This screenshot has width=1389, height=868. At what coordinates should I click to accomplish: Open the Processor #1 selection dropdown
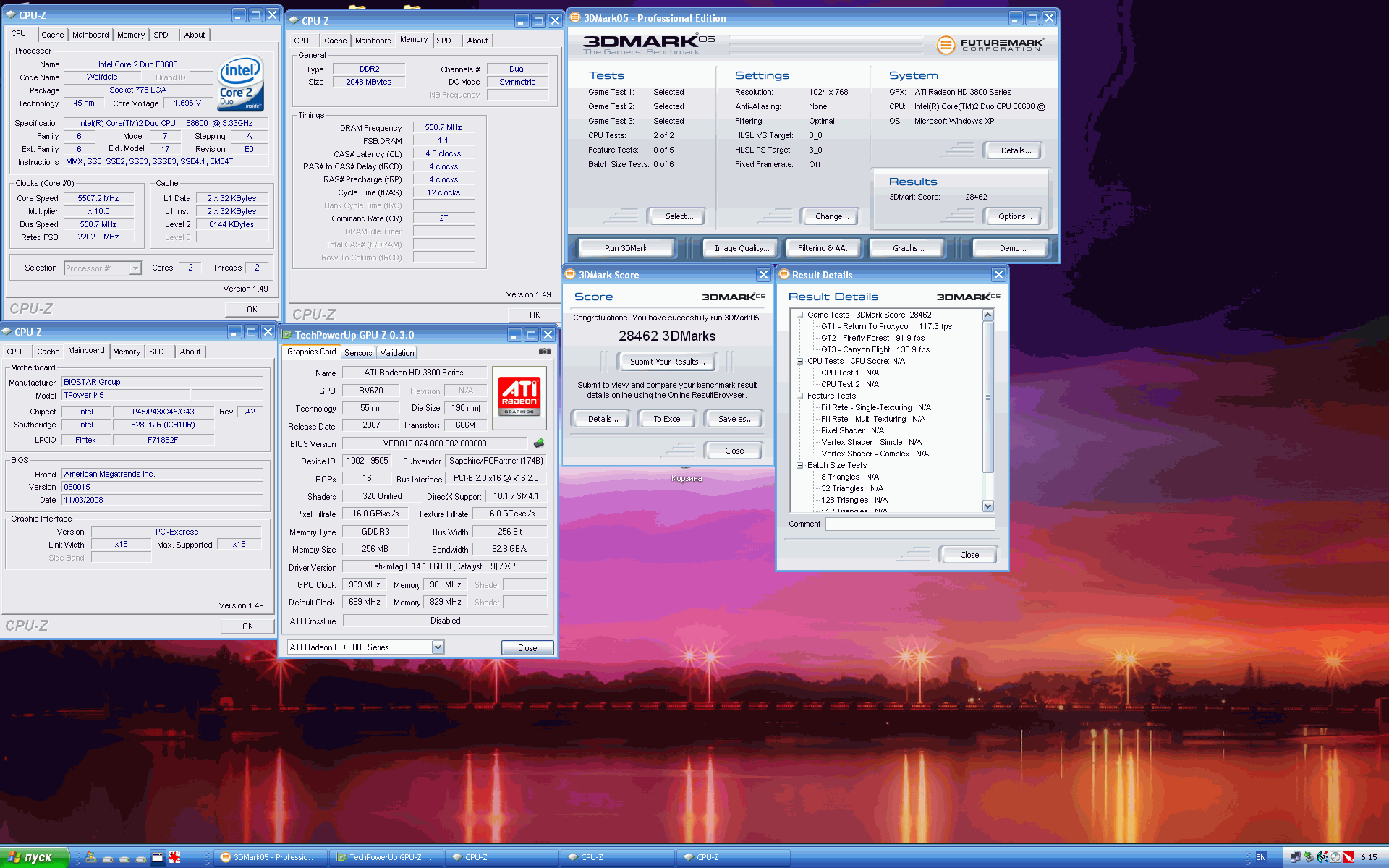[135, 268]
